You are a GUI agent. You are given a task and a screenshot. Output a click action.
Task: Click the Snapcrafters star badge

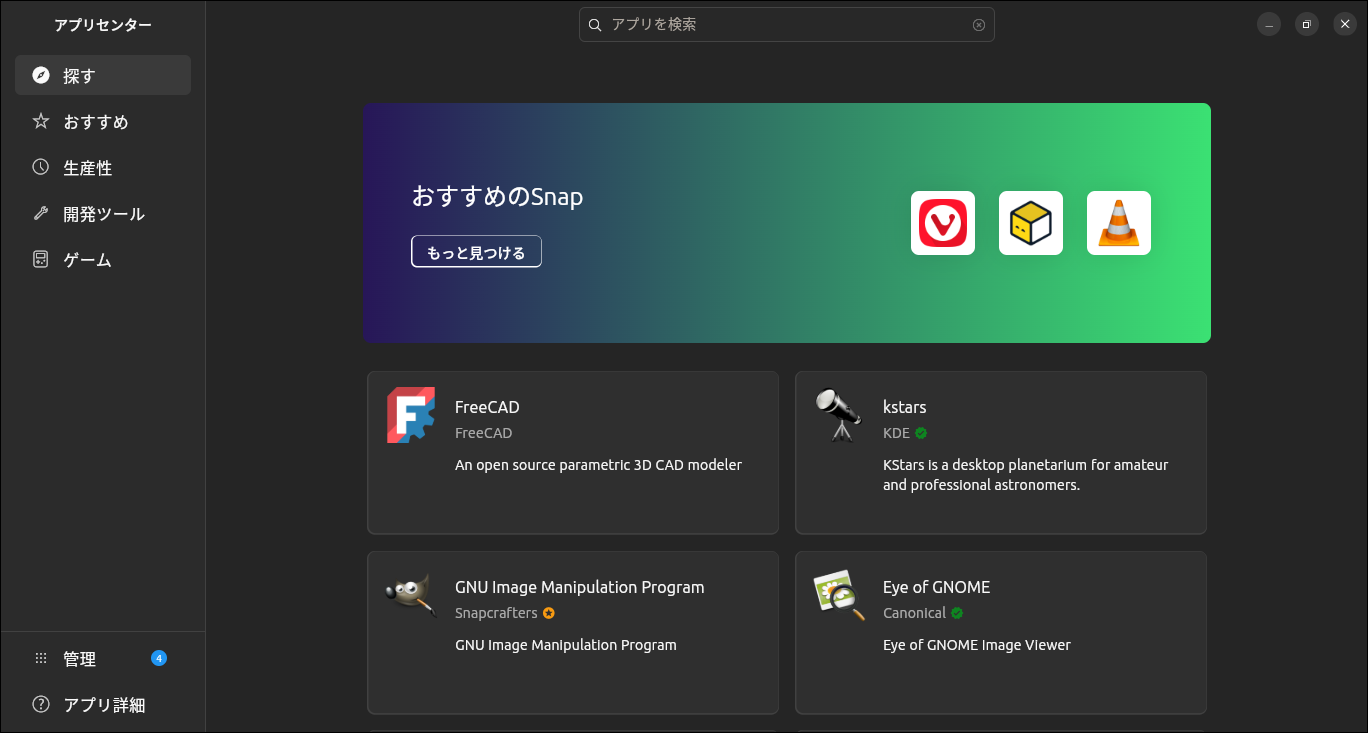tap(549, 613)
